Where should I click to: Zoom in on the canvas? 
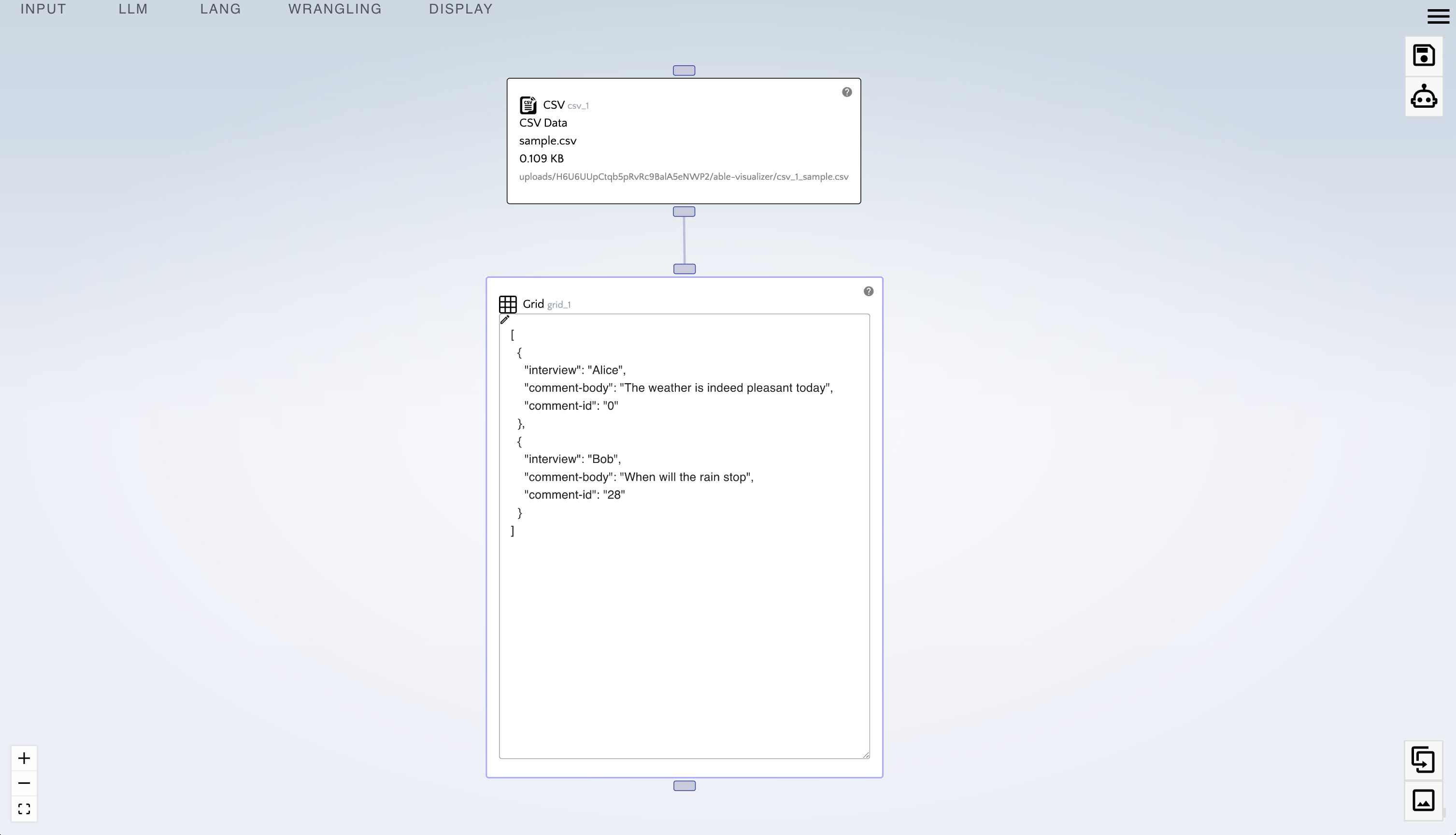point(24,758)
